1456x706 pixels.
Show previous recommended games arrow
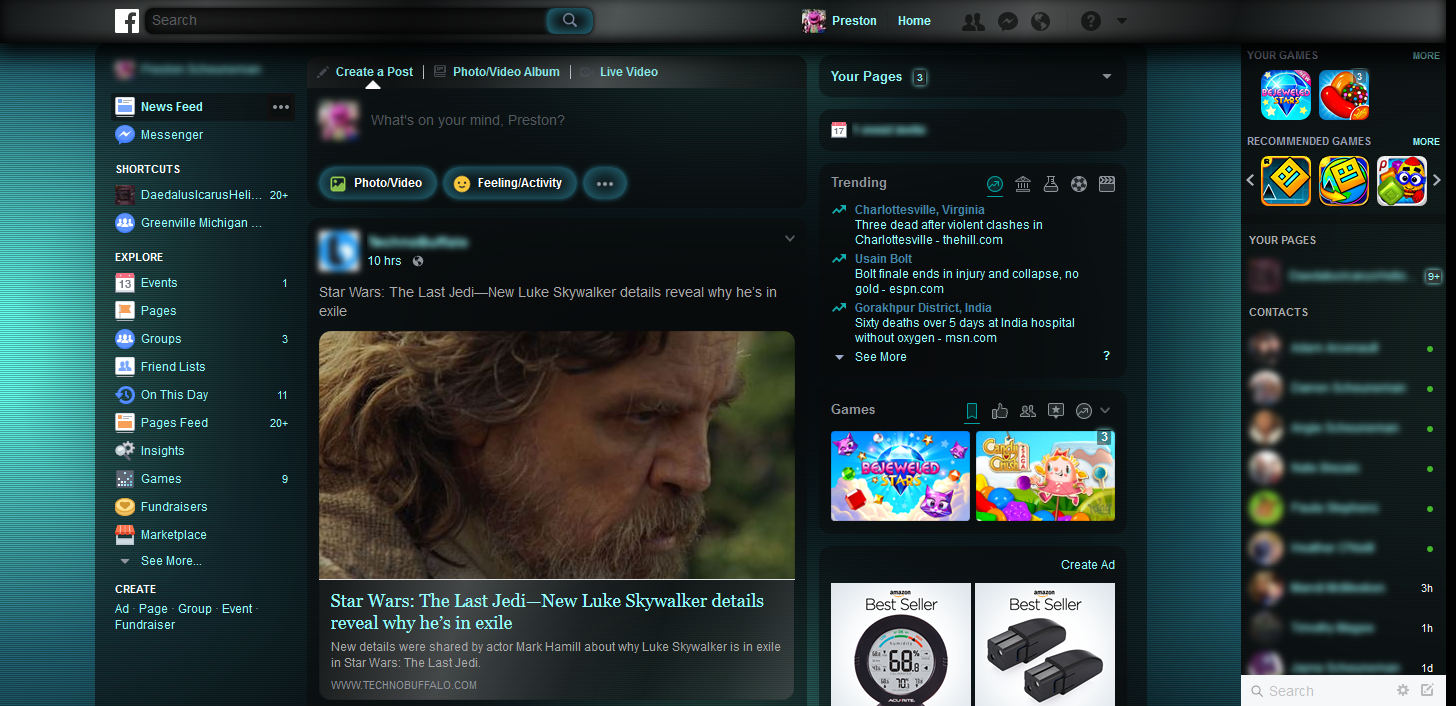tap(1250, 181)
